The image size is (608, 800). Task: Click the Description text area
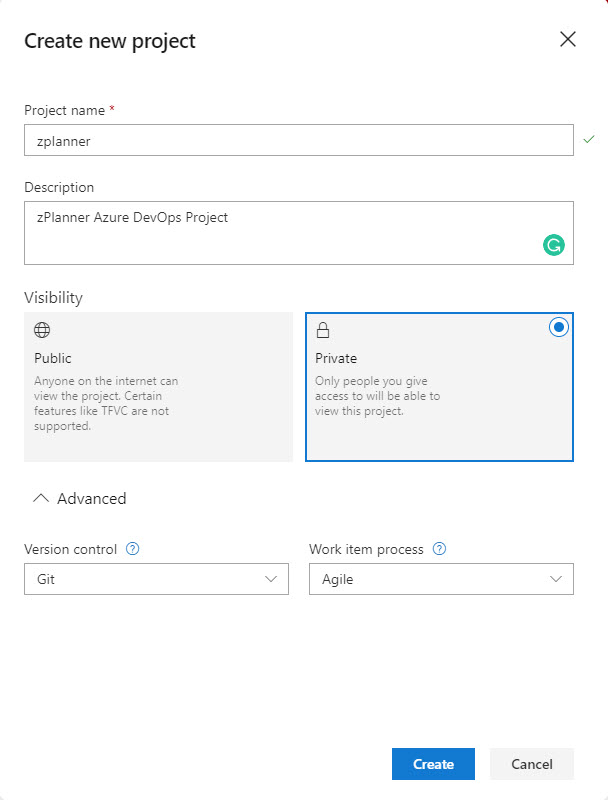299,233
